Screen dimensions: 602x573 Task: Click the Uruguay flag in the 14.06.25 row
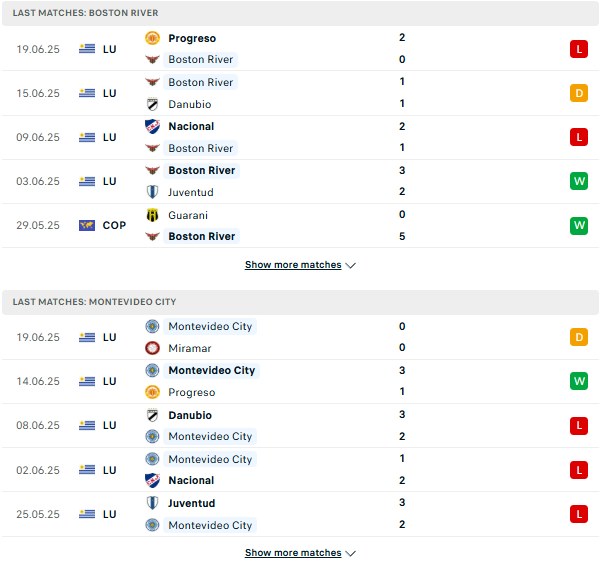87,381
